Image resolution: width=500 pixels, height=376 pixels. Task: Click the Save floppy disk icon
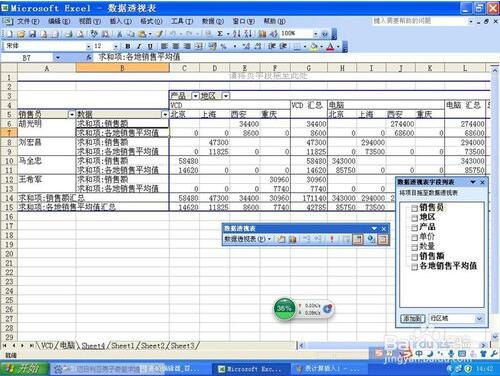coord(32,34)
